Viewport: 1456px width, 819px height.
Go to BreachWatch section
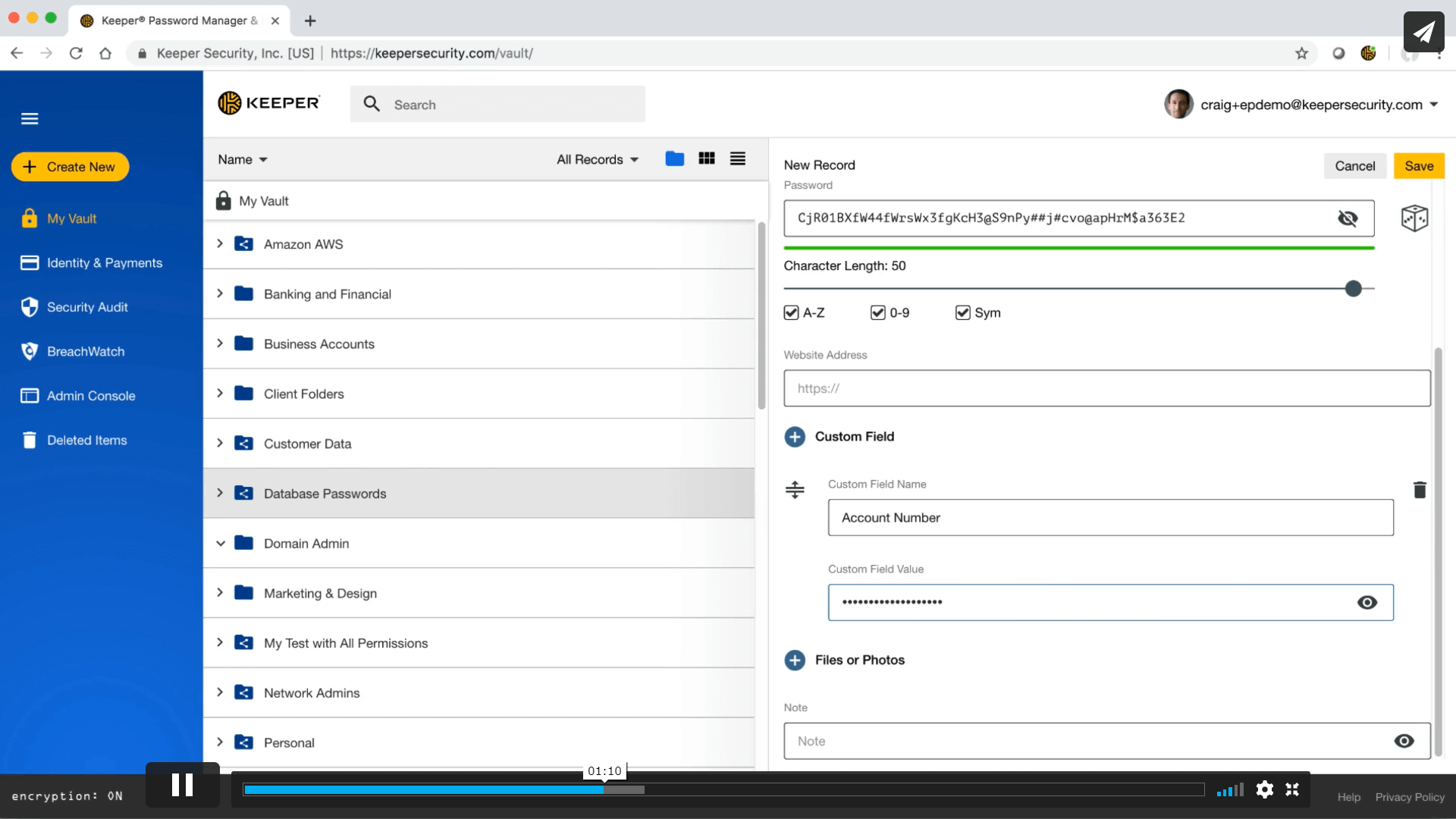click(x=86, y=352)
